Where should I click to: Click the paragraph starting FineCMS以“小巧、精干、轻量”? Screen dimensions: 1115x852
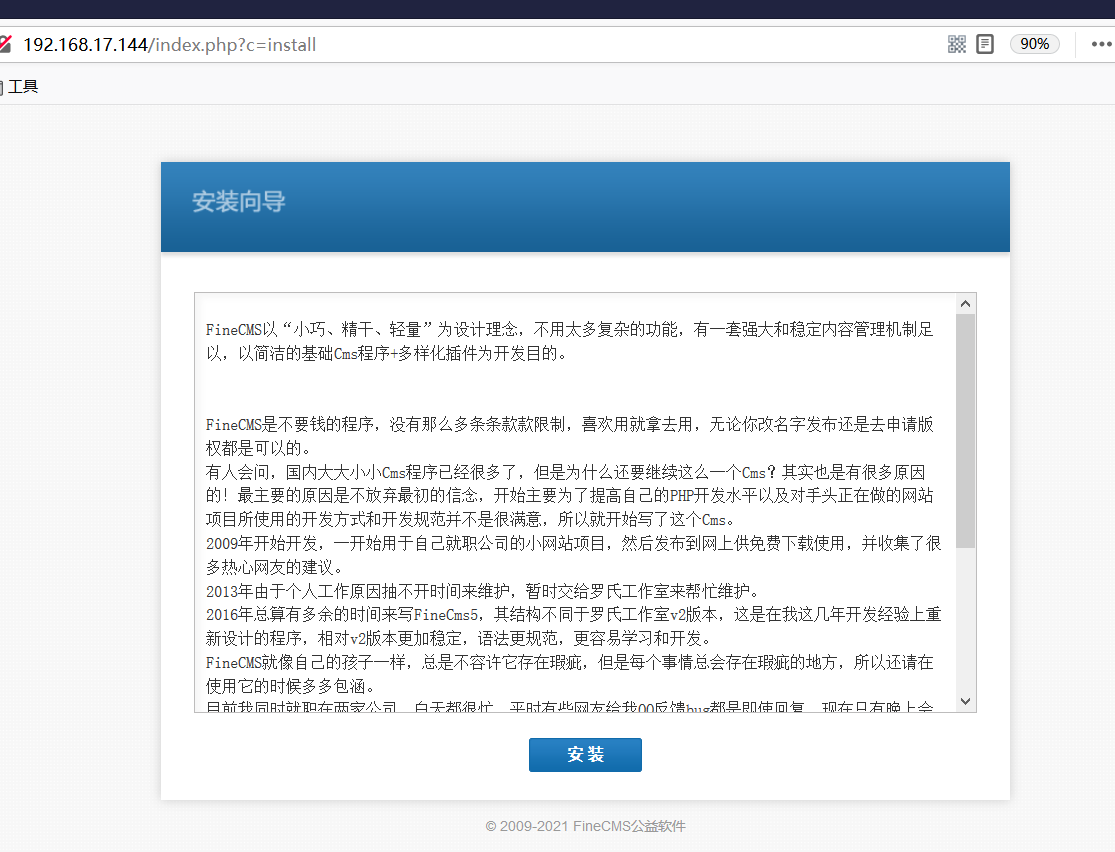[x=569, y=341]
